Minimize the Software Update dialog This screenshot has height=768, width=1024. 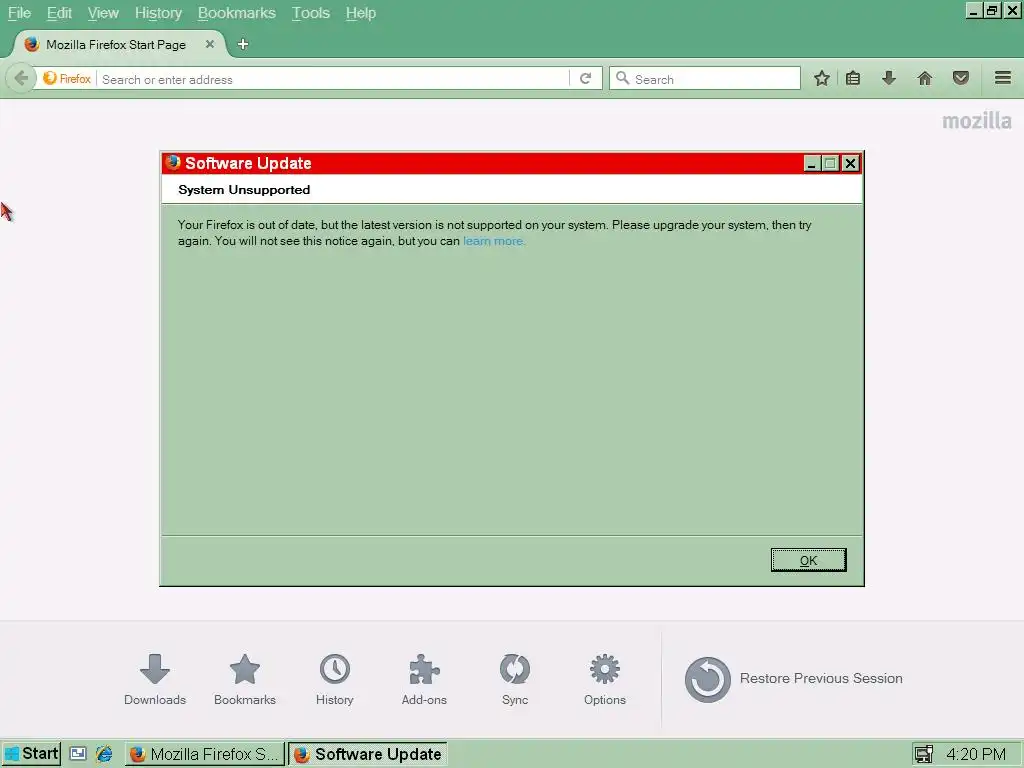pyautogui.click(x=812, y=163)
